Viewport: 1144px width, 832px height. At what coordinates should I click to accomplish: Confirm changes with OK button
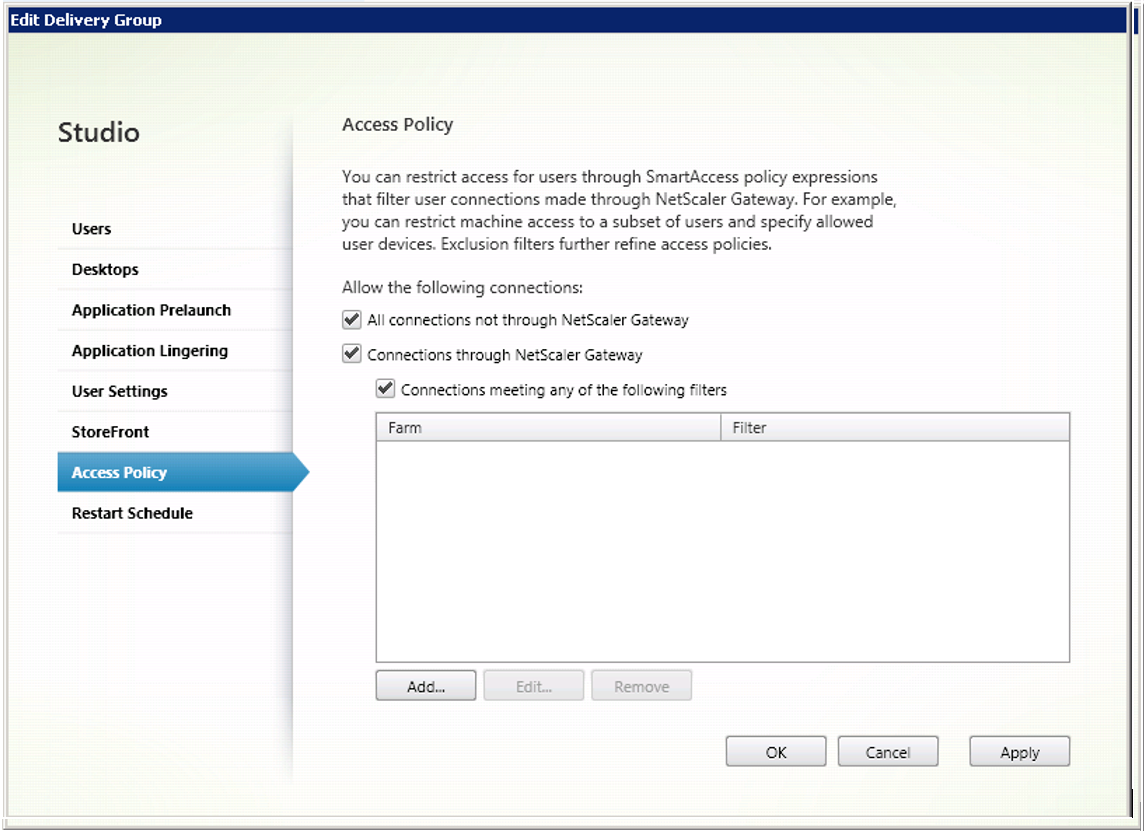tap(776, 752)
